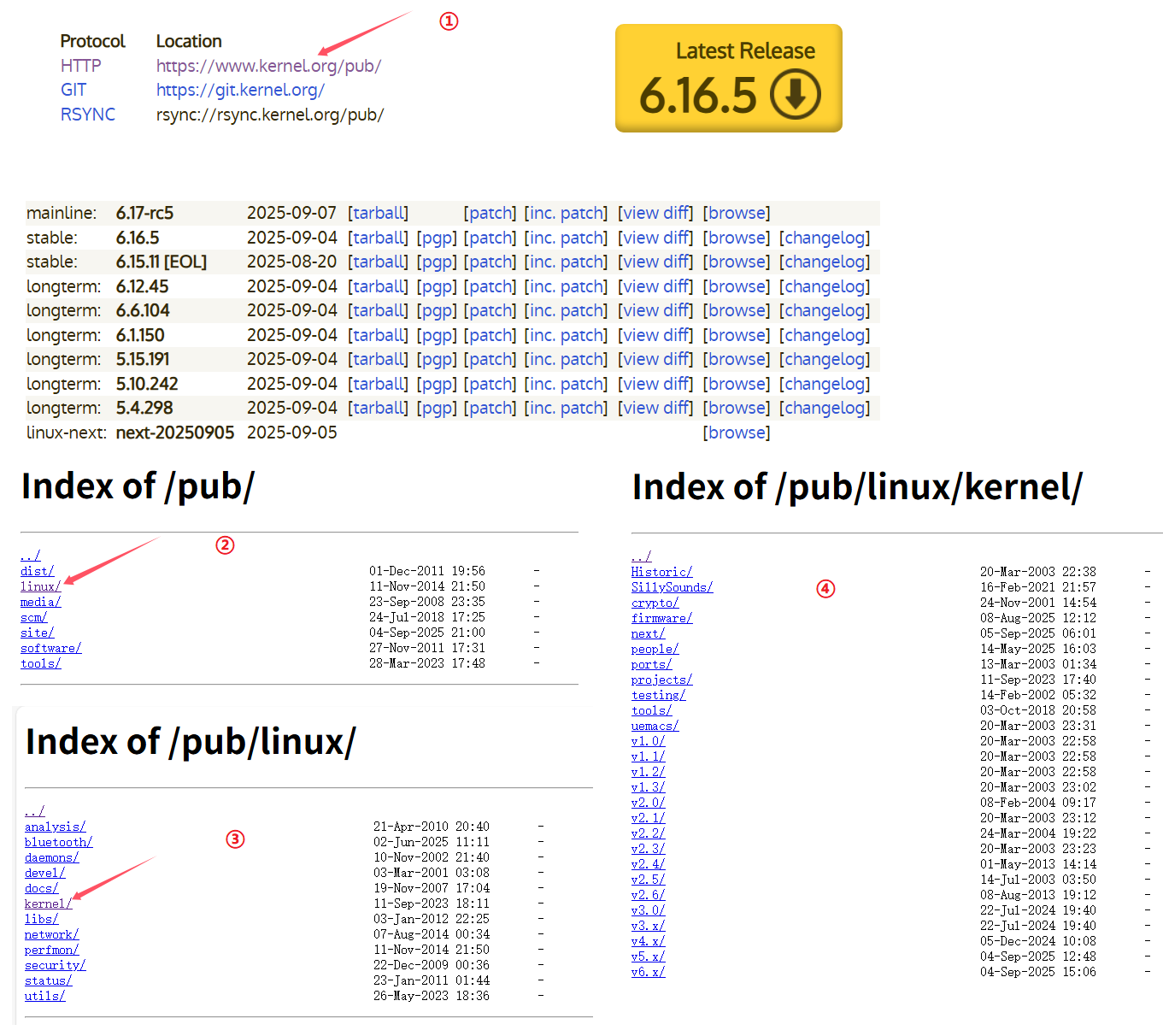Open view diff for mainline 6.17-rc5

click(655, 213)
